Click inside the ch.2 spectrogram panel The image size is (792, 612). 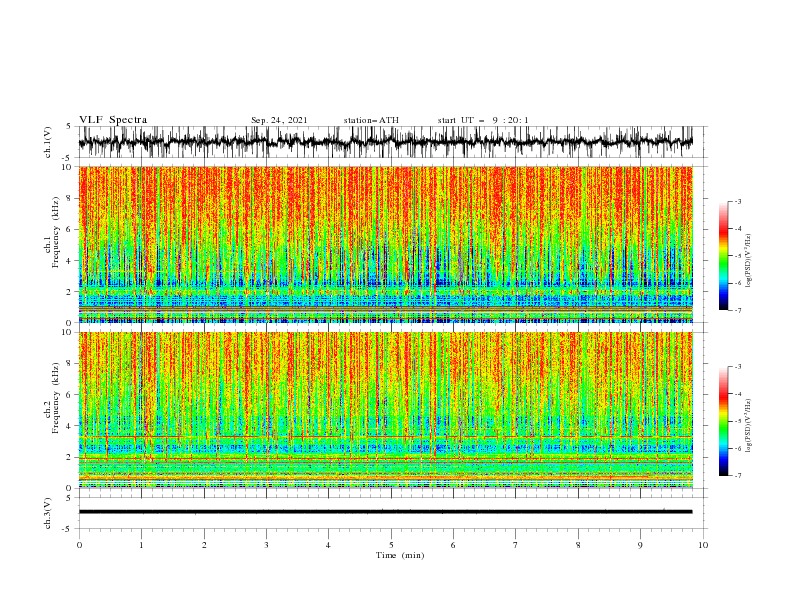(x=385, y=410)
